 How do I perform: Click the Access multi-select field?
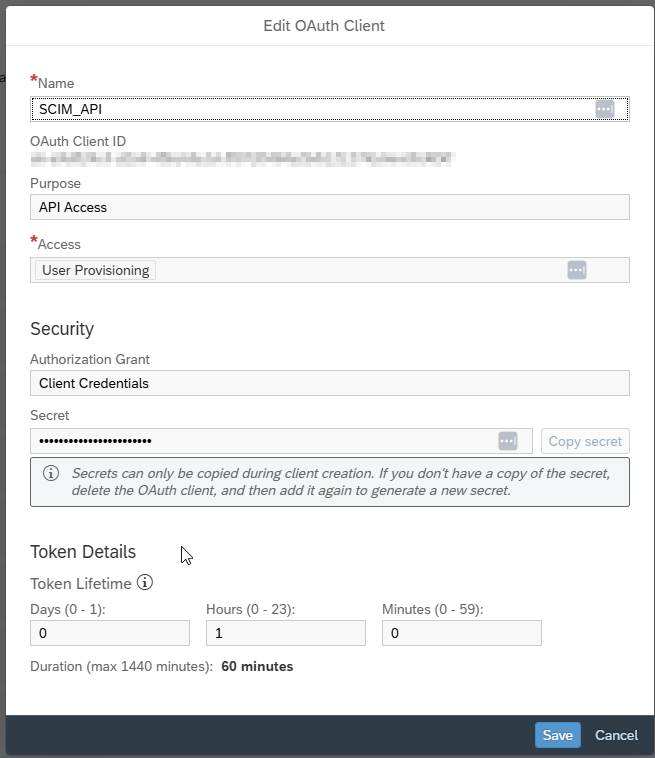point(360,270)
